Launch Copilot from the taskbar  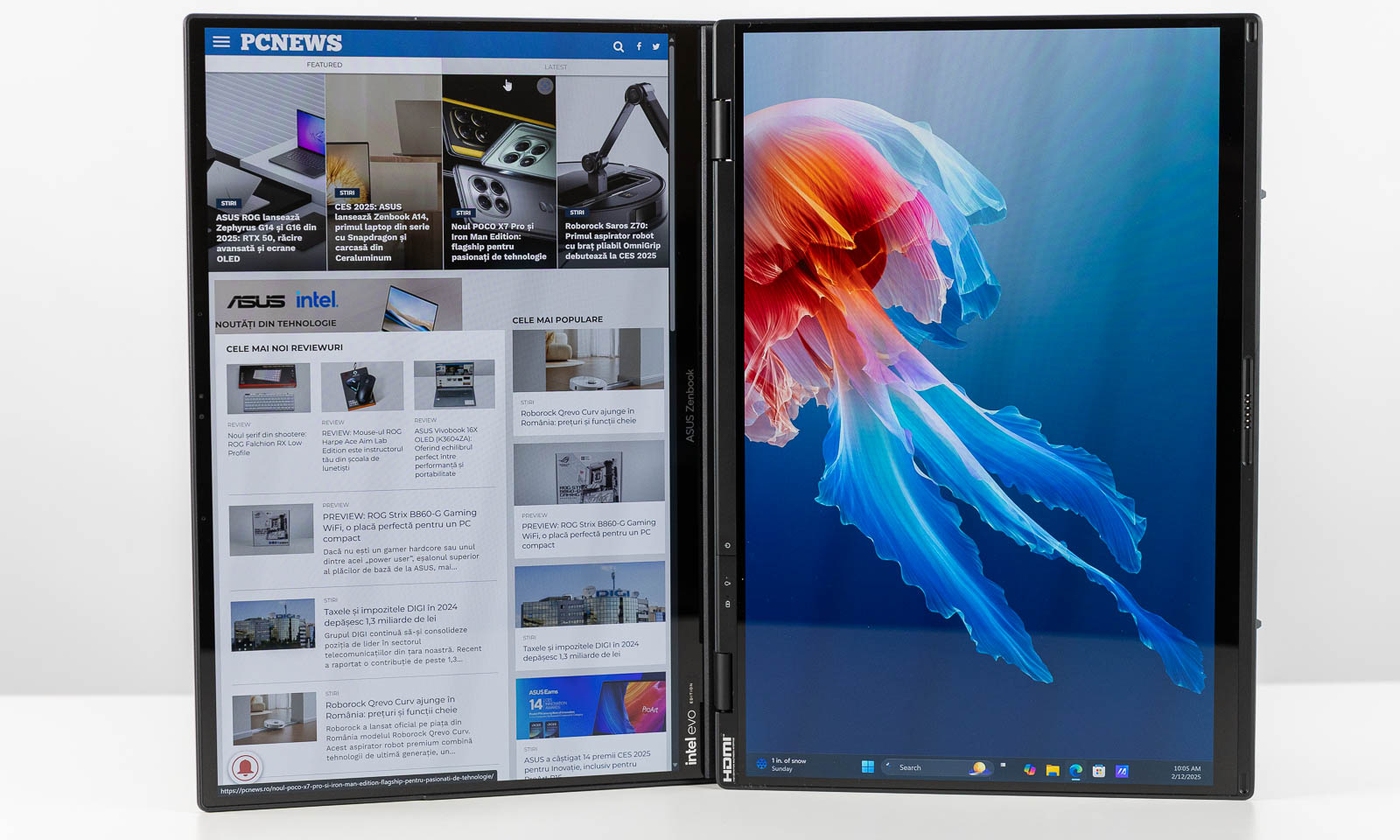[x=1030, y=770]
